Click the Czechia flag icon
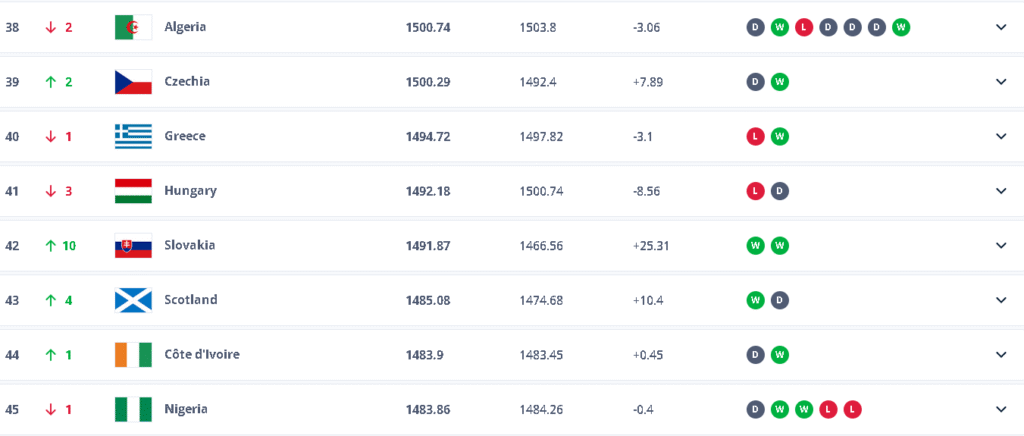1024x436 pixels. click(x=133, y=82)
